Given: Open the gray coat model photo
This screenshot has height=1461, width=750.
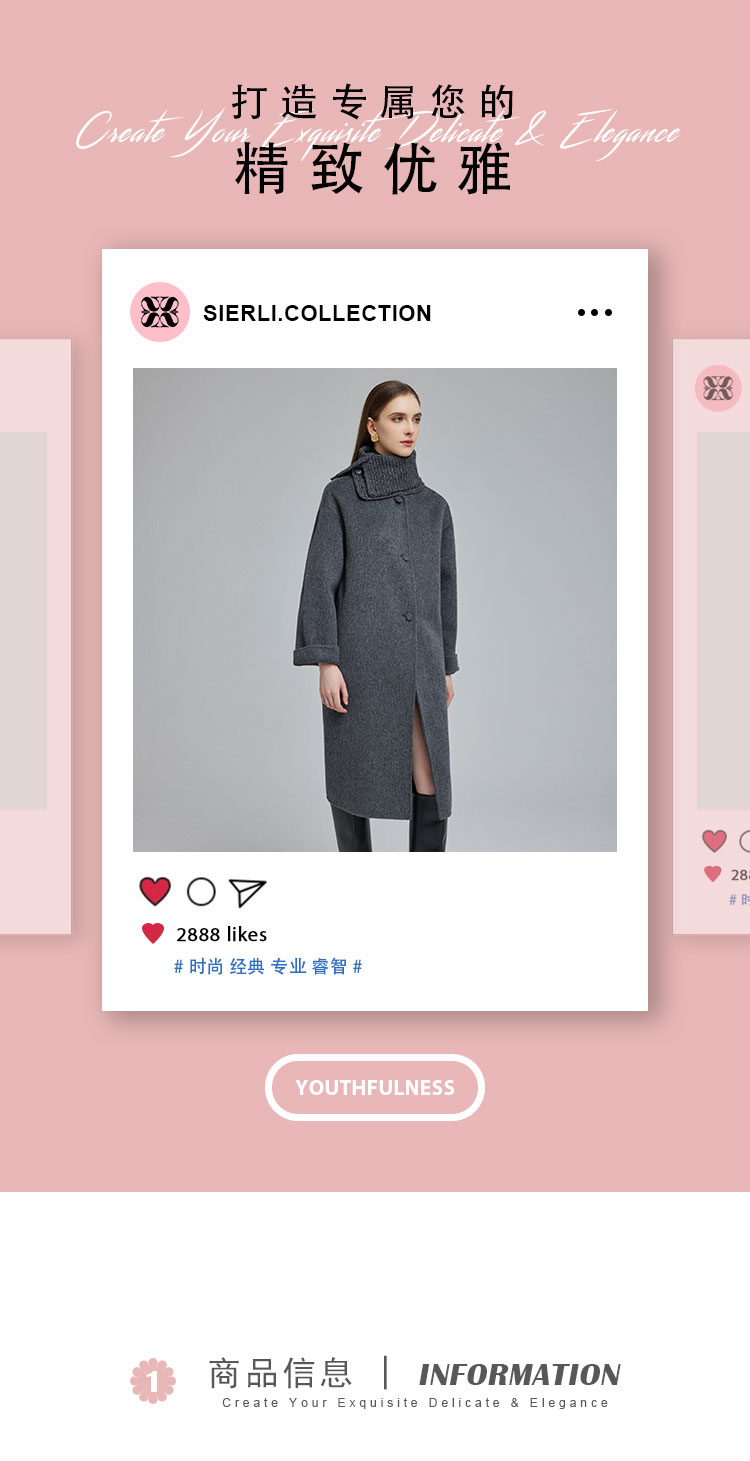Looking at the screenshot, I should (375, 610).
